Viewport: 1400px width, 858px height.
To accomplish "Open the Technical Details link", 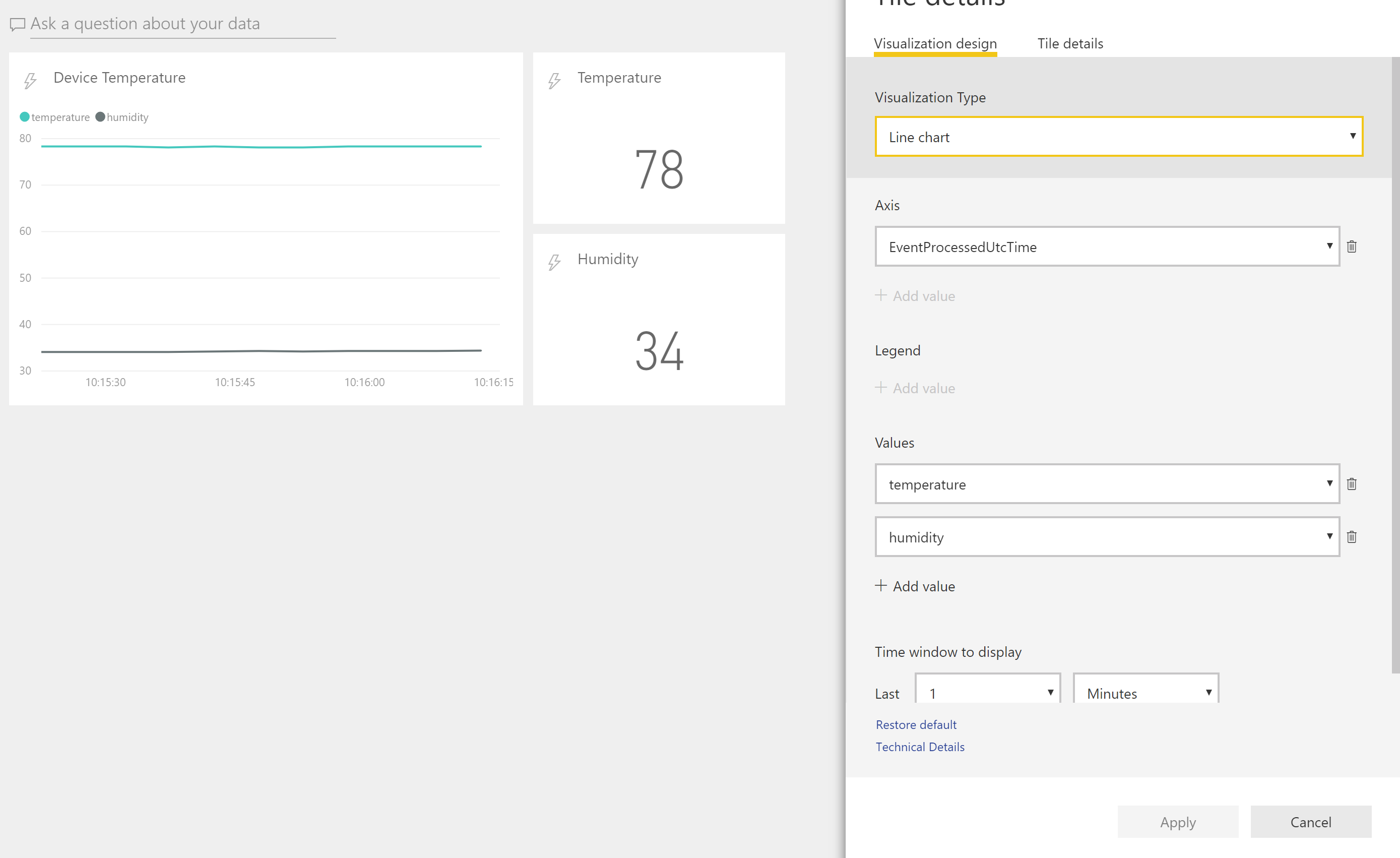I will click(x=920, y=747).
